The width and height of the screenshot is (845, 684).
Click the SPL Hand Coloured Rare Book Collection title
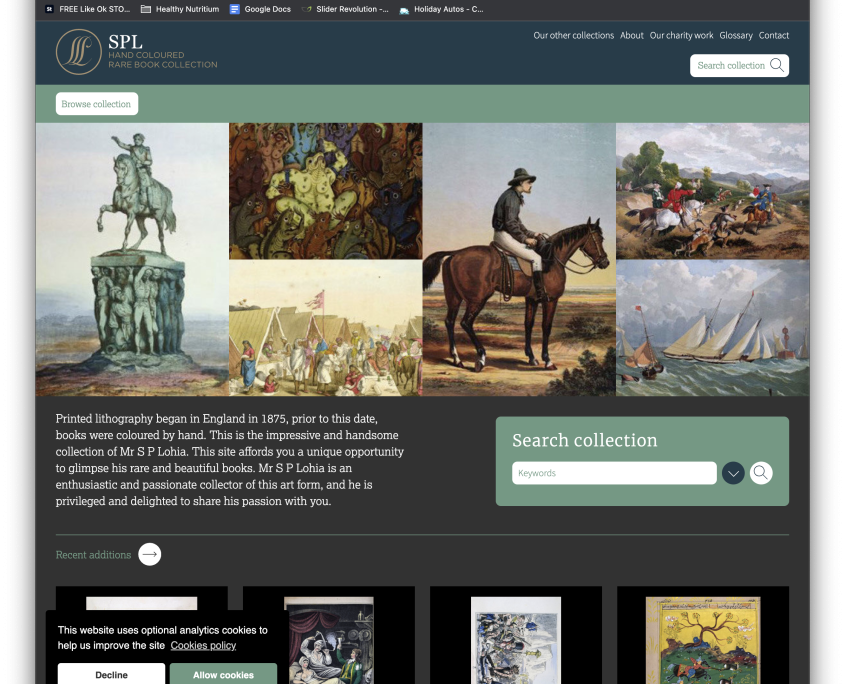tap(162, 52)
